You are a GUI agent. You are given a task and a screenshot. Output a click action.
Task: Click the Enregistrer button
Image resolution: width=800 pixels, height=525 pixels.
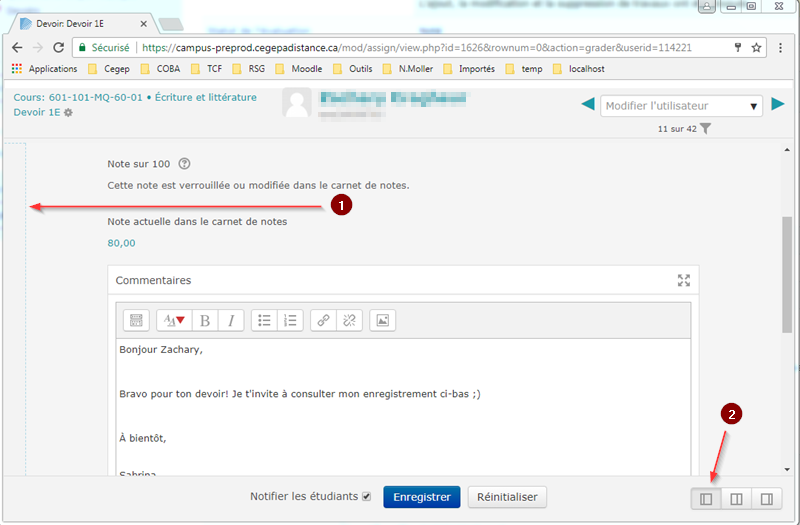pyautogui.click(x=421, y=497)
